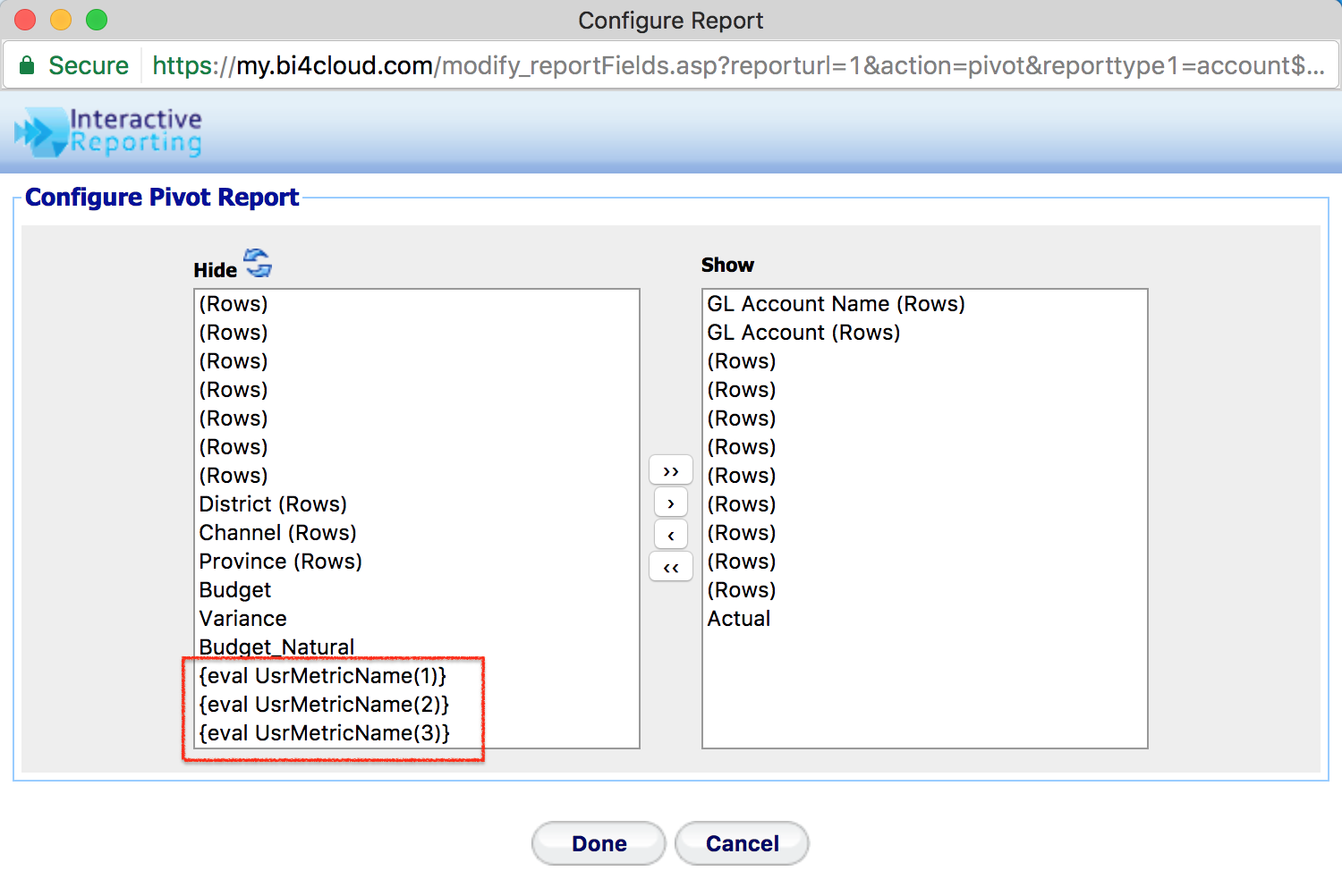Select GL Account Name (Rows) in Show list
This screenshot has width=1342, height=896.
(925, 304)
